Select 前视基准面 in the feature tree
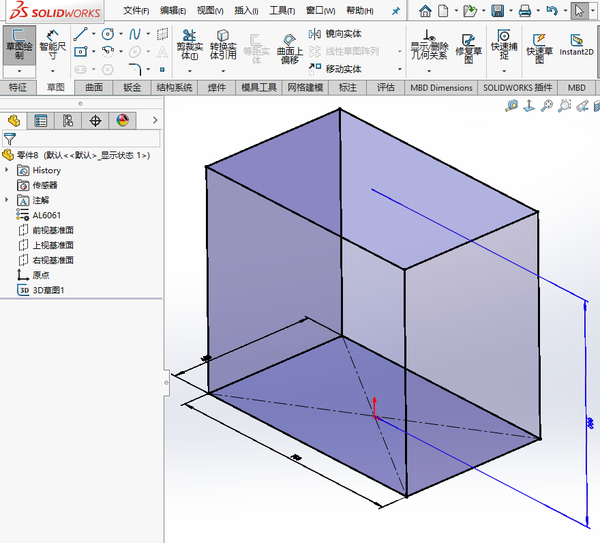 [x=46, y=230]
